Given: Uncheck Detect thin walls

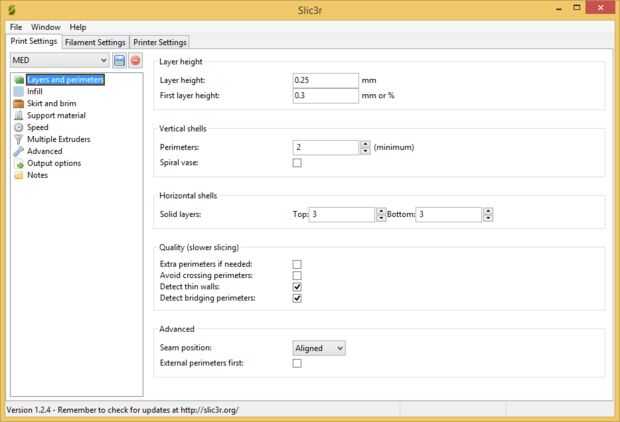Looking at the screenshot, I should point(297,287).
